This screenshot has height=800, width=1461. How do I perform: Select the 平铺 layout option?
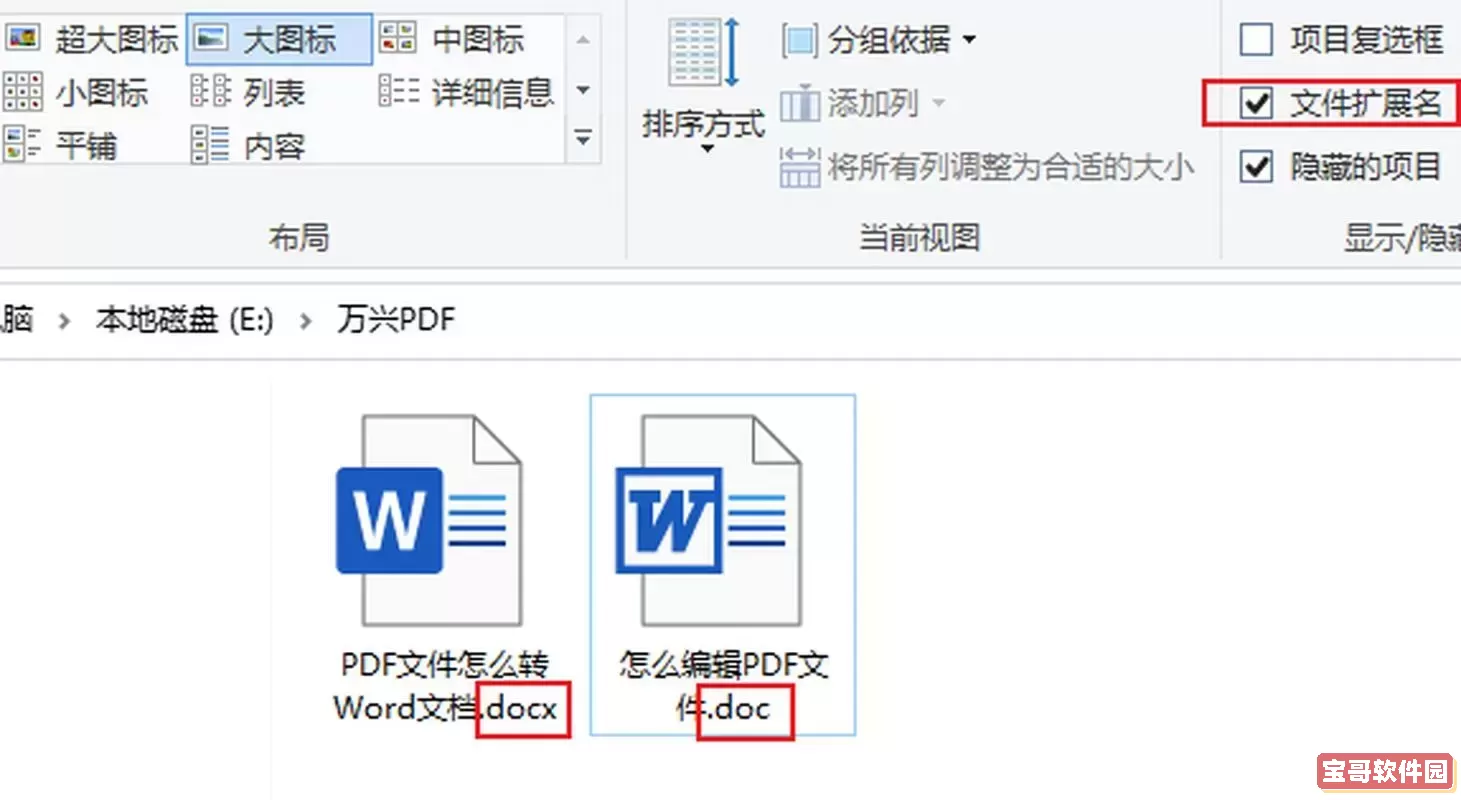[x=62, y=146]
